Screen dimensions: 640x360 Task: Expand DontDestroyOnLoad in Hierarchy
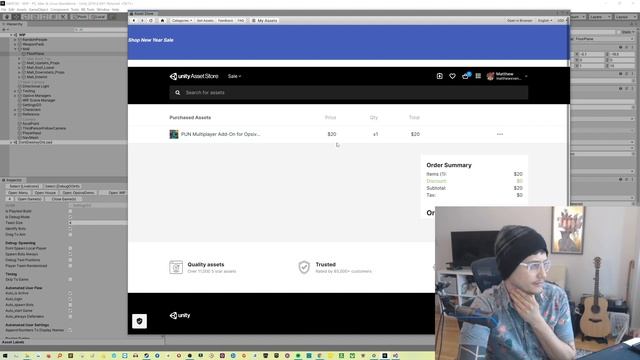tap(11, 142)
